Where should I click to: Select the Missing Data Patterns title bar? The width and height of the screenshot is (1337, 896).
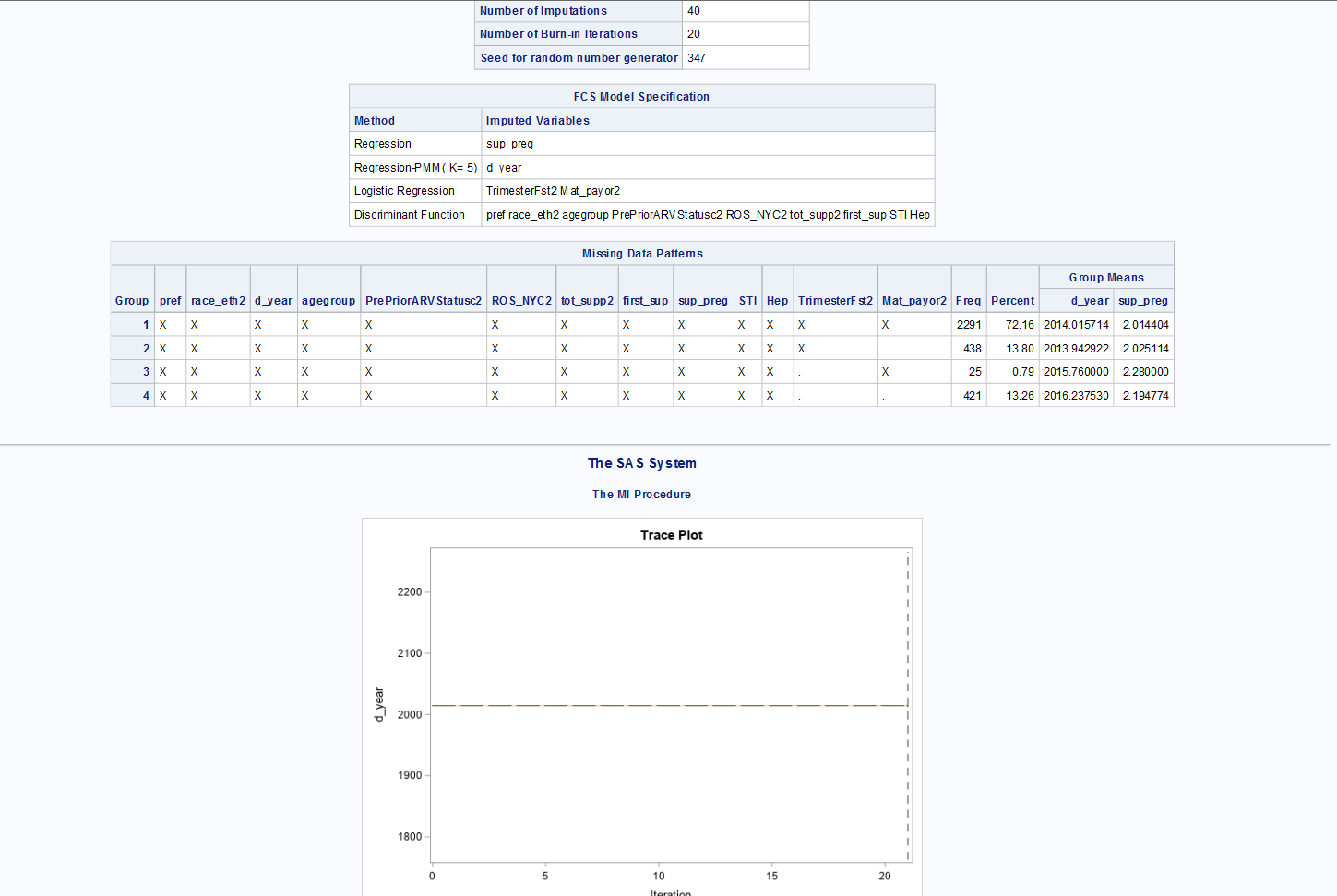point(641,253)
